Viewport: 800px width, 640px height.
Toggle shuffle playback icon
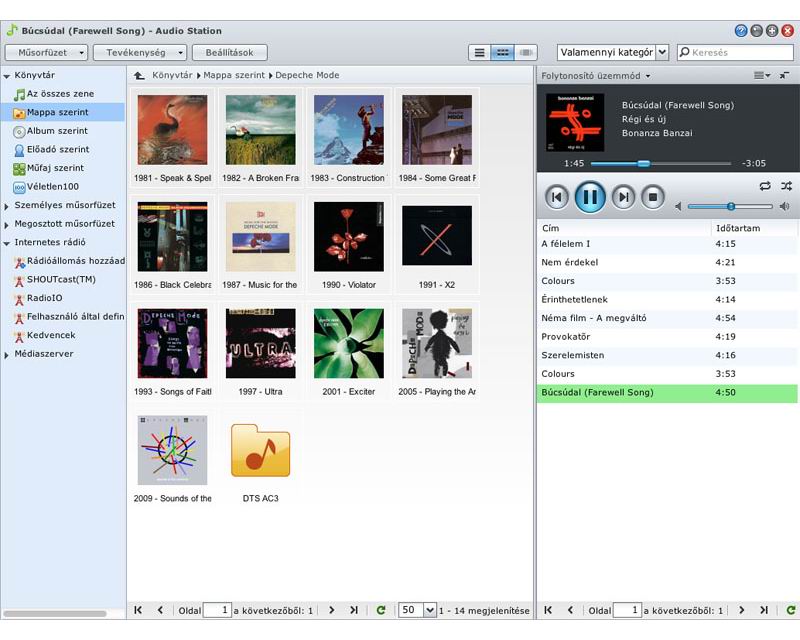point(785,186)
